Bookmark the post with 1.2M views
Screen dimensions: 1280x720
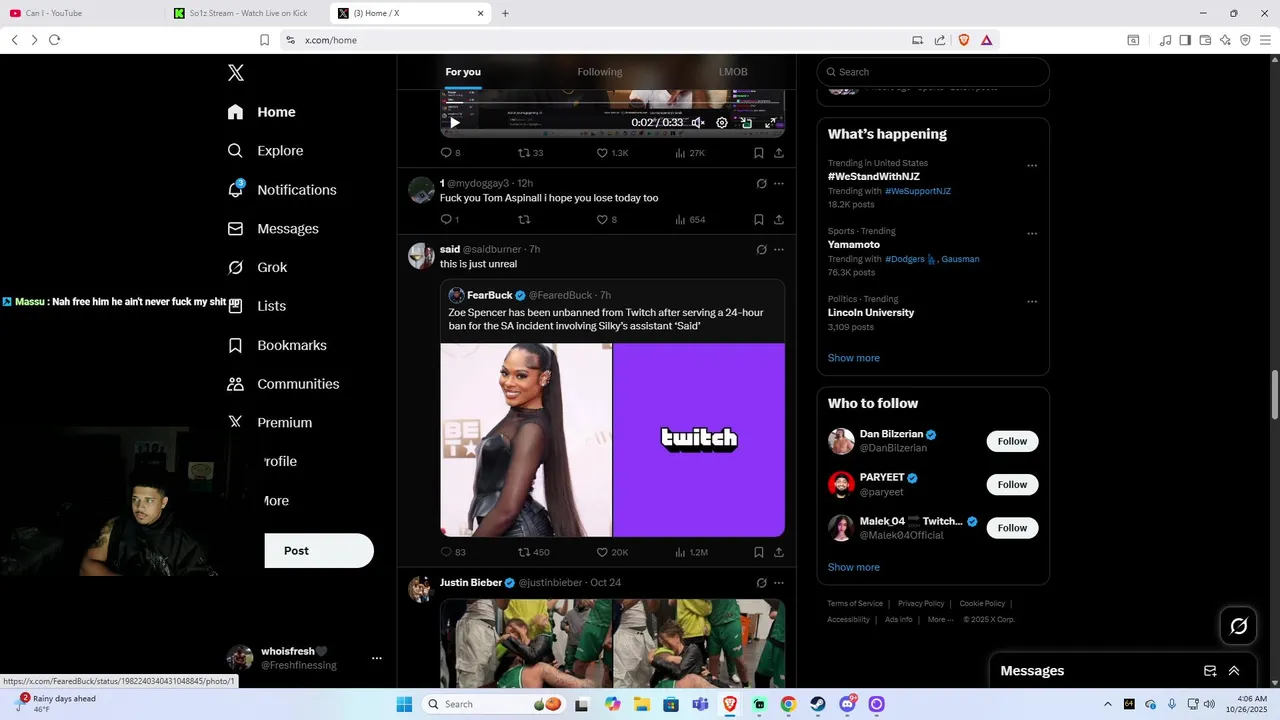tap(759, 552)
